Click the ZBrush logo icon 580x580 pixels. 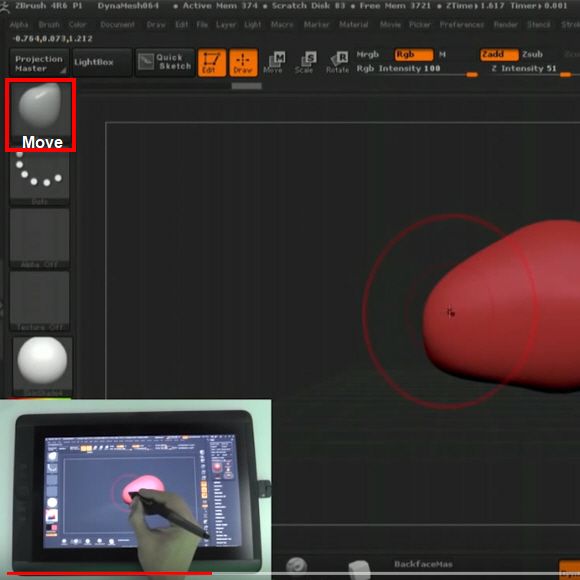pyautogui.click(x=4, y=7)
